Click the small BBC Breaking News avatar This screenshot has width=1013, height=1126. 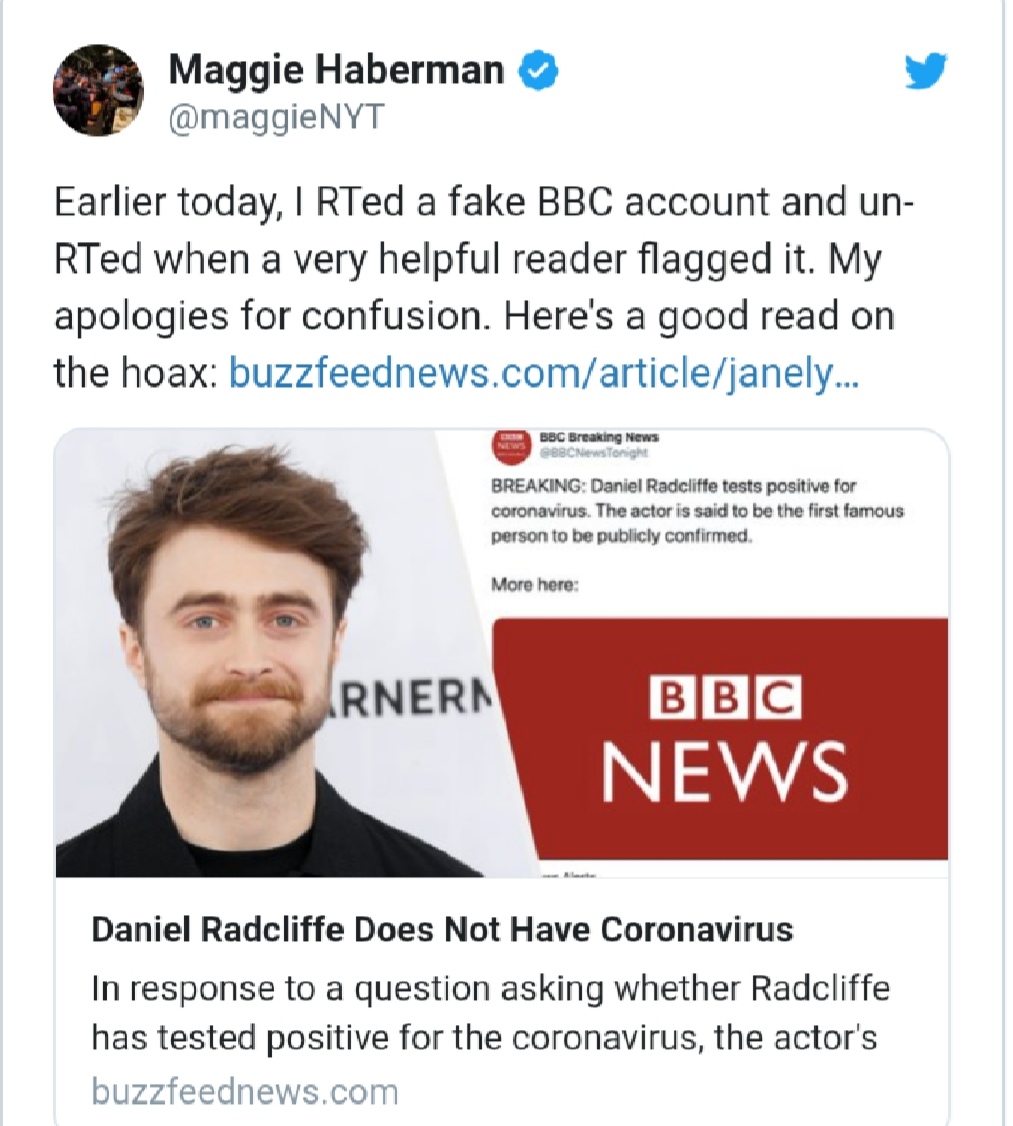tap(511, 445)
